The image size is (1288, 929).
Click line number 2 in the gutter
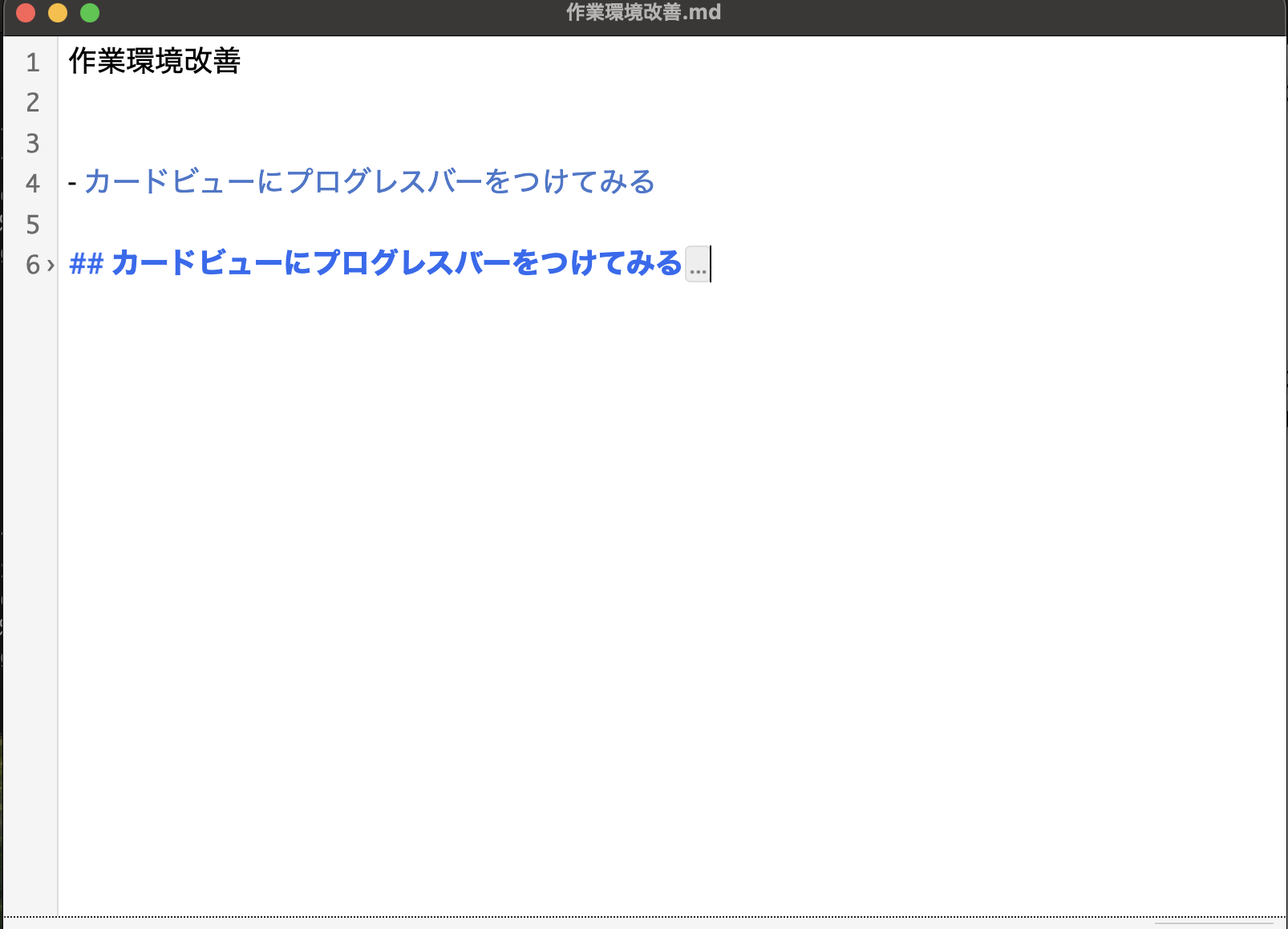[x=32, y=103]
